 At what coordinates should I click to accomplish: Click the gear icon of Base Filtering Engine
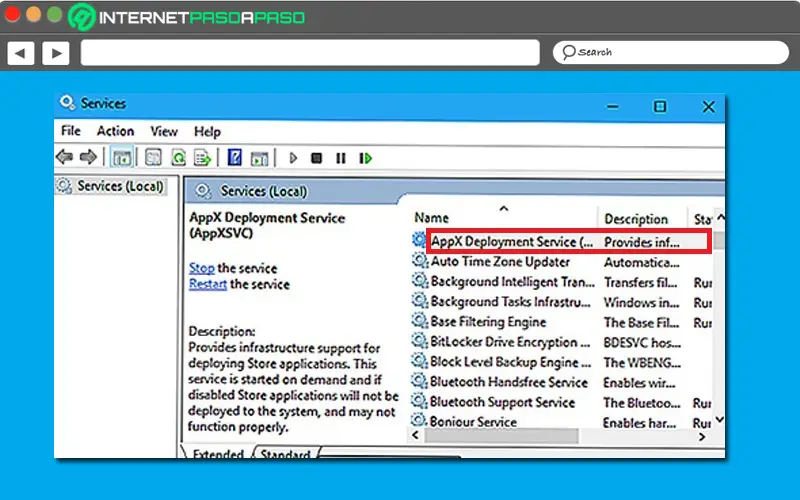420,321
